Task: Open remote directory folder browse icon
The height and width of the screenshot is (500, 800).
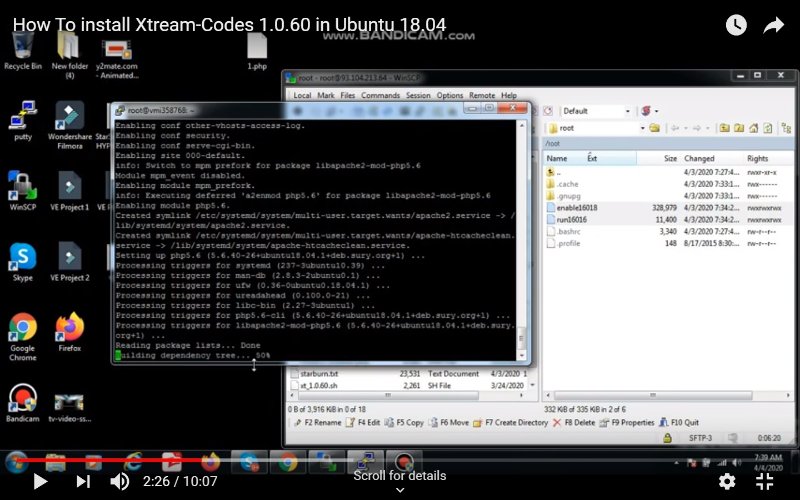Action: tap(655, 128)
